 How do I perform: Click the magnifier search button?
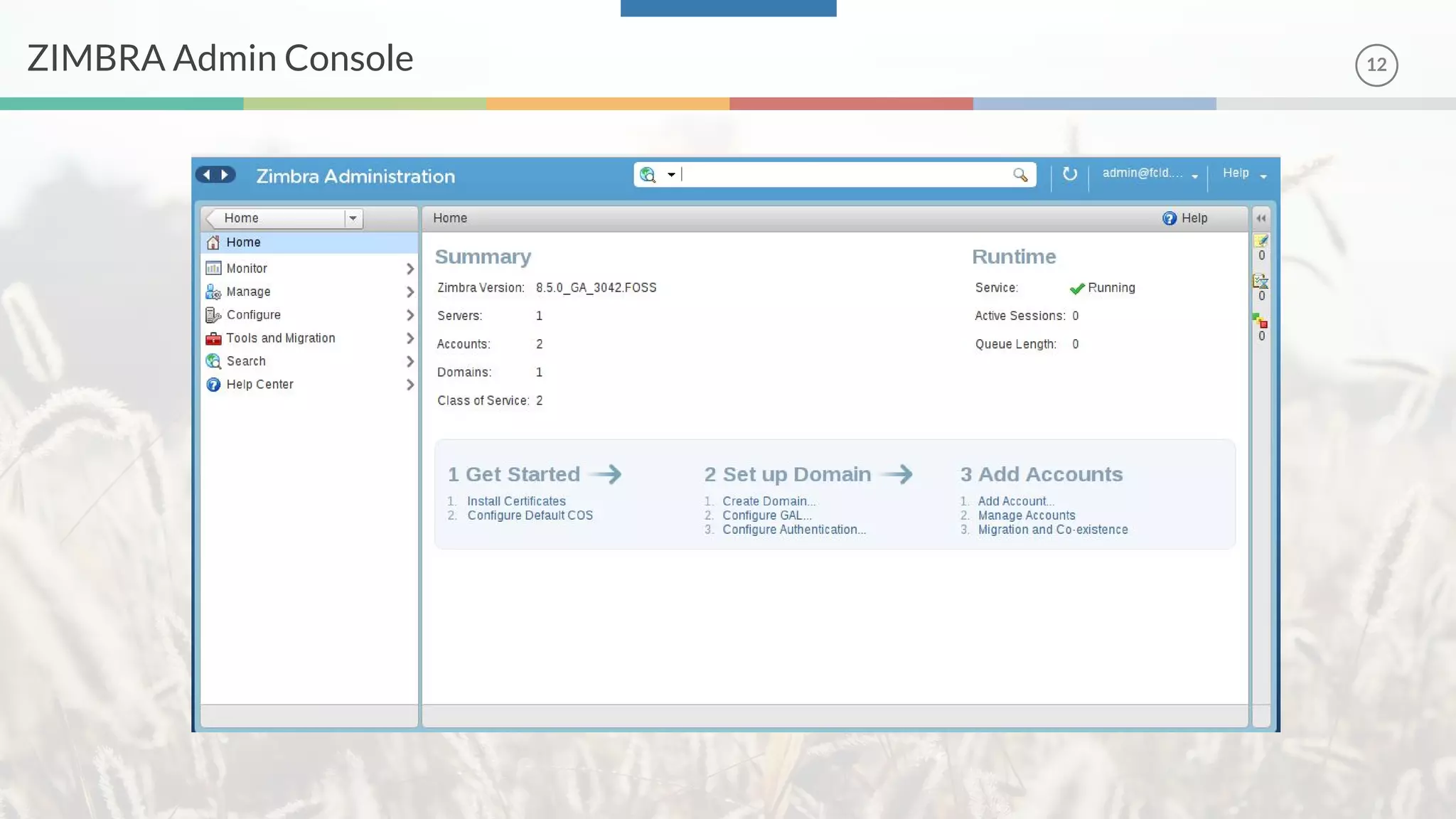click(x=1020, y=175)
